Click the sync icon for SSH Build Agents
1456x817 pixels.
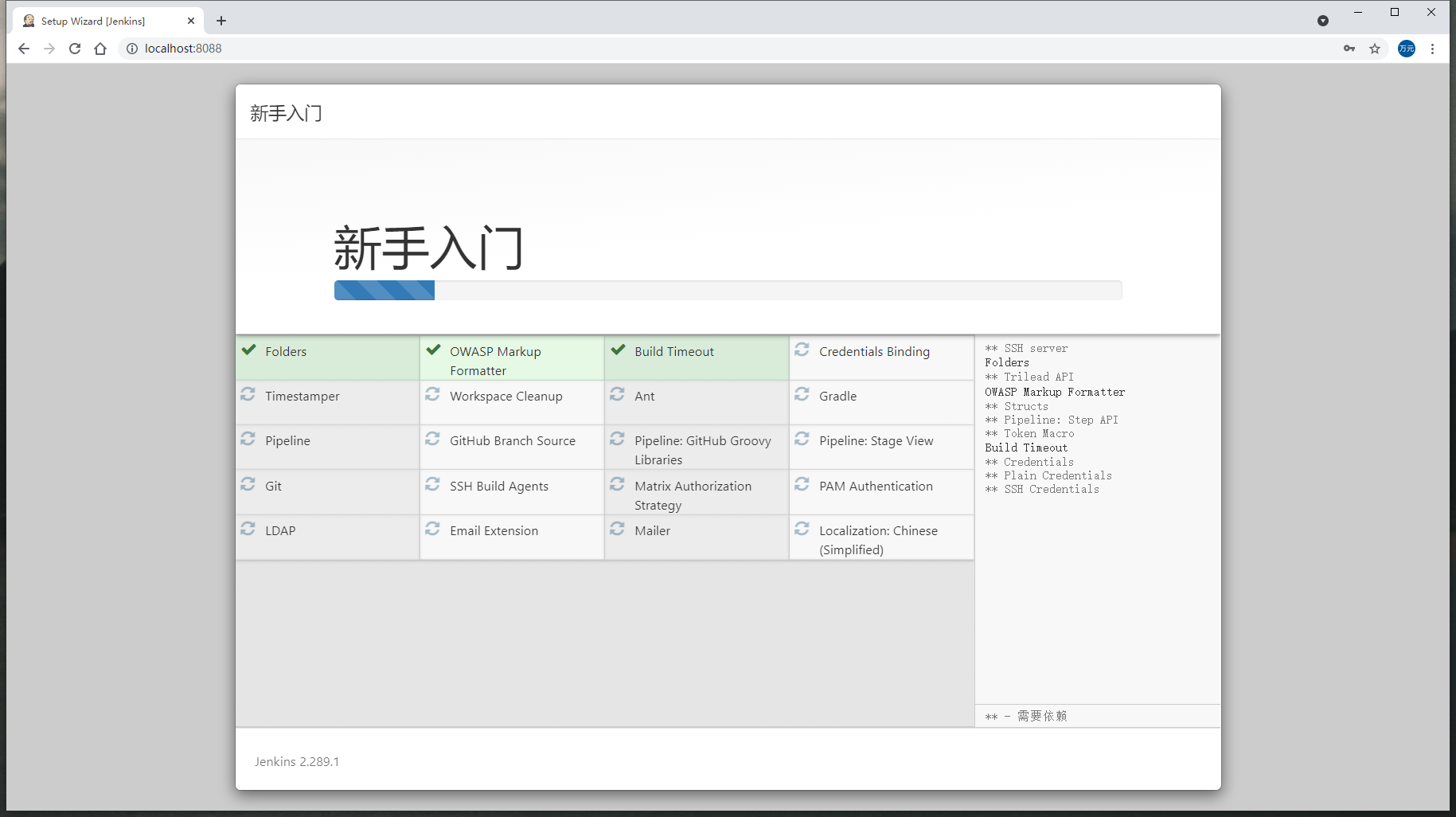432,484
